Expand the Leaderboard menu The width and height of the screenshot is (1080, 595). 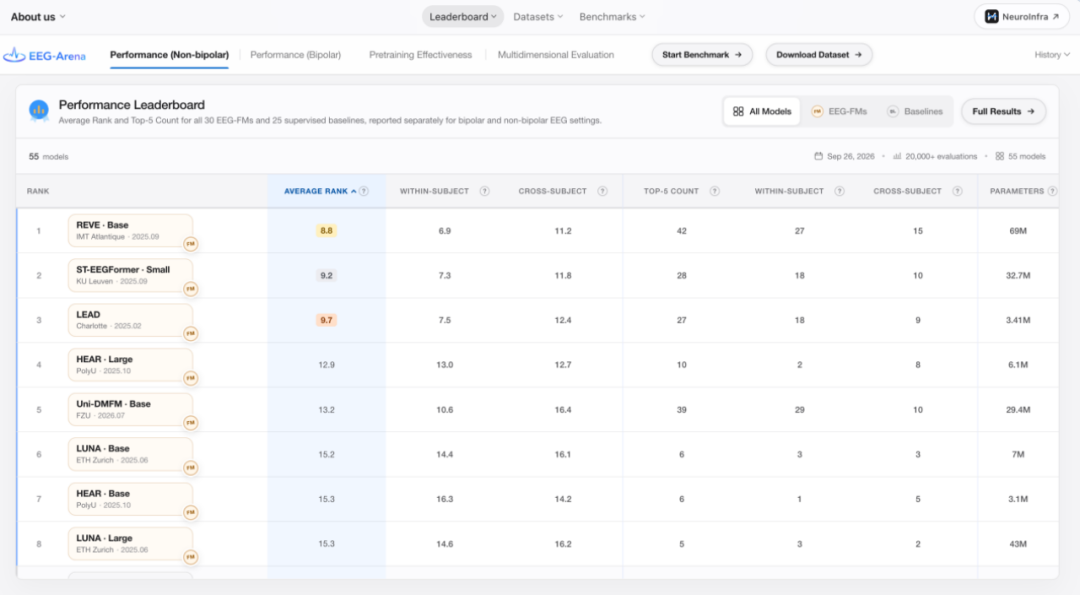click(x=463, y=17)
